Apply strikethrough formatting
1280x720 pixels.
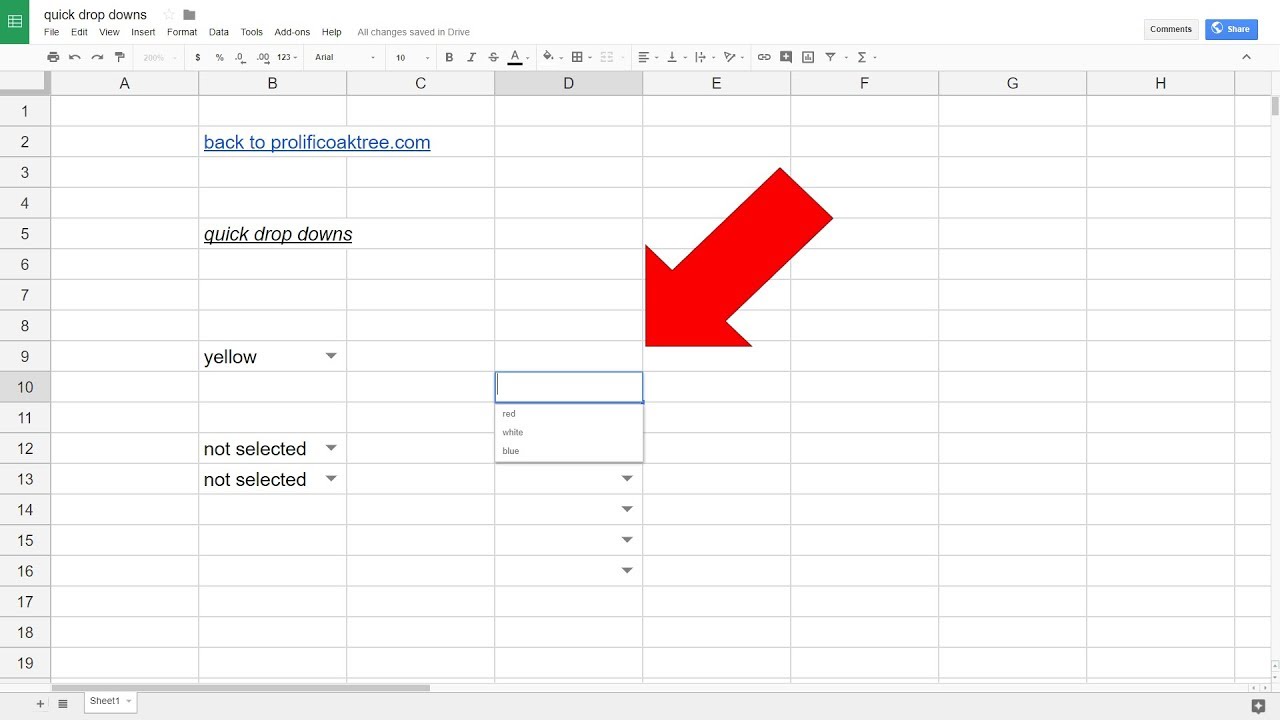click(493, 57)
